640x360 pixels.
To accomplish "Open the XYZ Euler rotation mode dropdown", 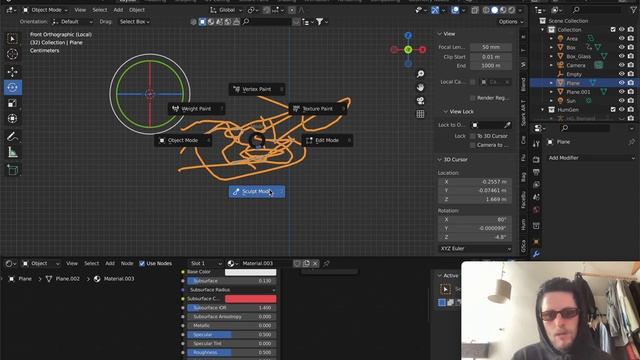I will click(x=475, y=248).
